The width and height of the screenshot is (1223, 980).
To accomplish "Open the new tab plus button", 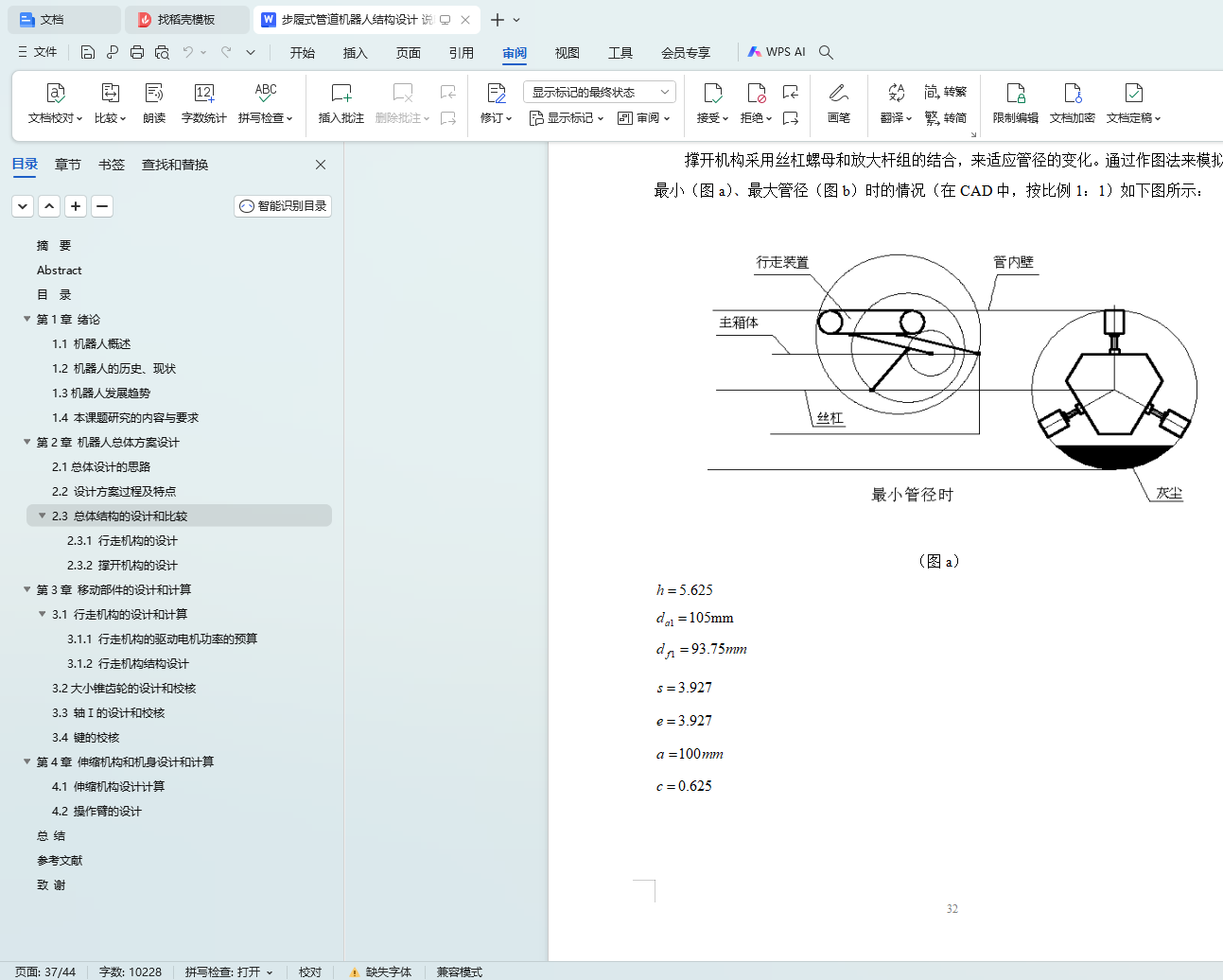I will coord(498,20).
